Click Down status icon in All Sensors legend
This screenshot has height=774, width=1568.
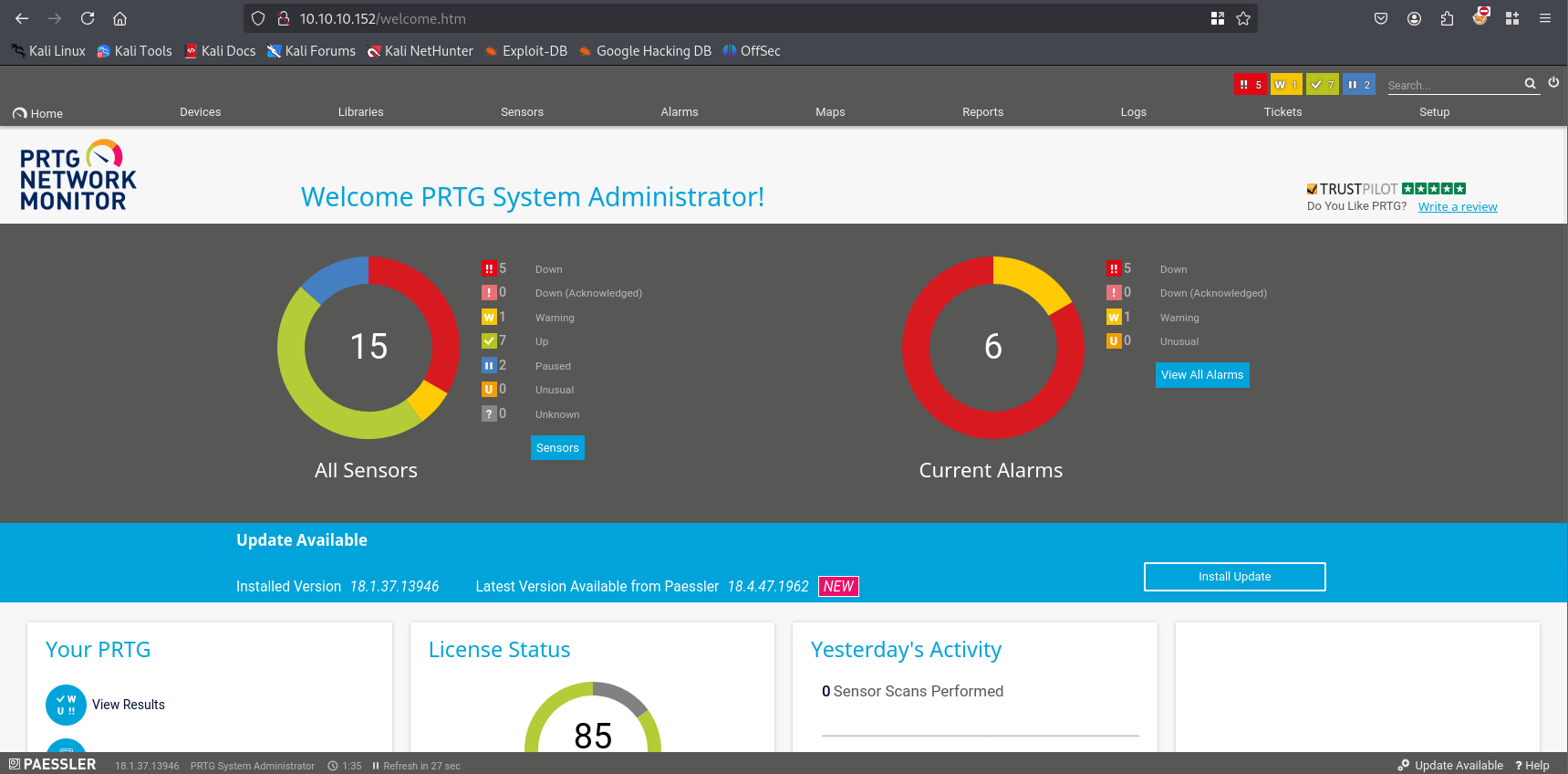489,268
